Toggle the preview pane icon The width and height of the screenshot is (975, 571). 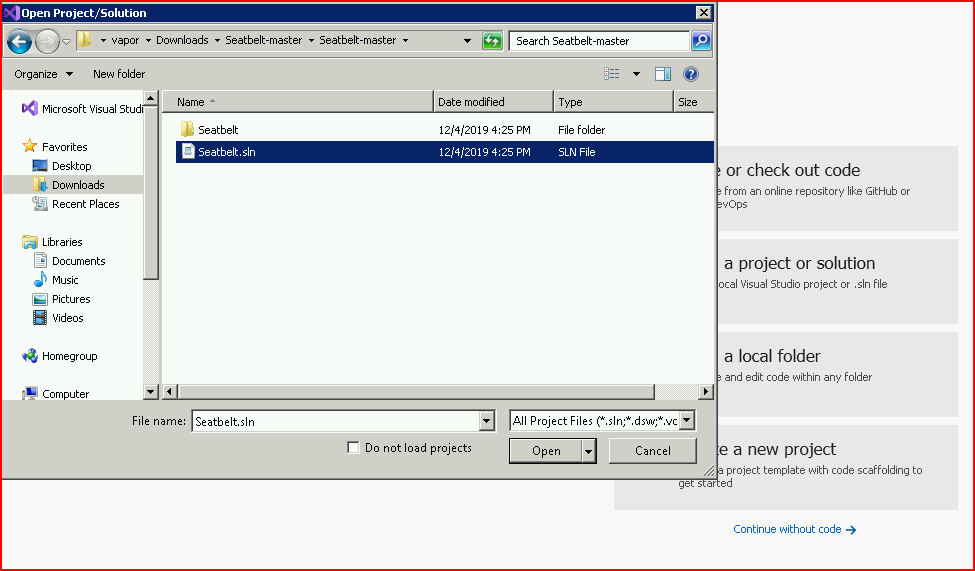point(663,74)
